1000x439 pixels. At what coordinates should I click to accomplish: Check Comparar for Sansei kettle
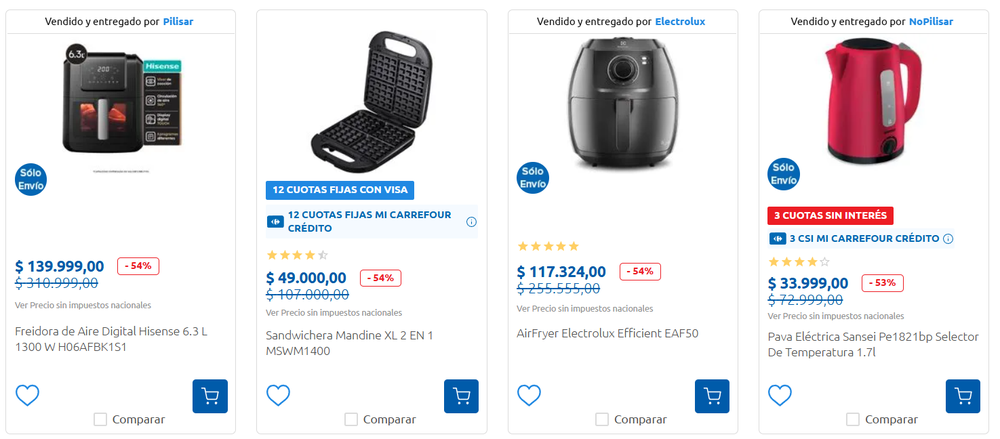coord(853,419)
